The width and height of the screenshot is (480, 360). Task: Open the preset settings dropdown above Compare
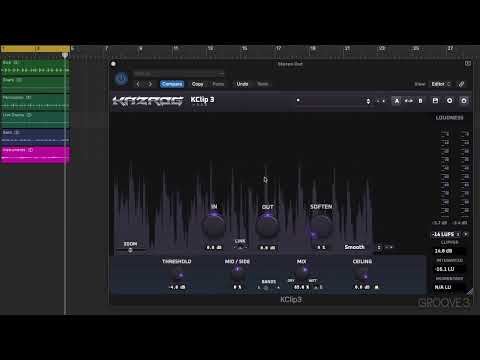pos(179,73)
